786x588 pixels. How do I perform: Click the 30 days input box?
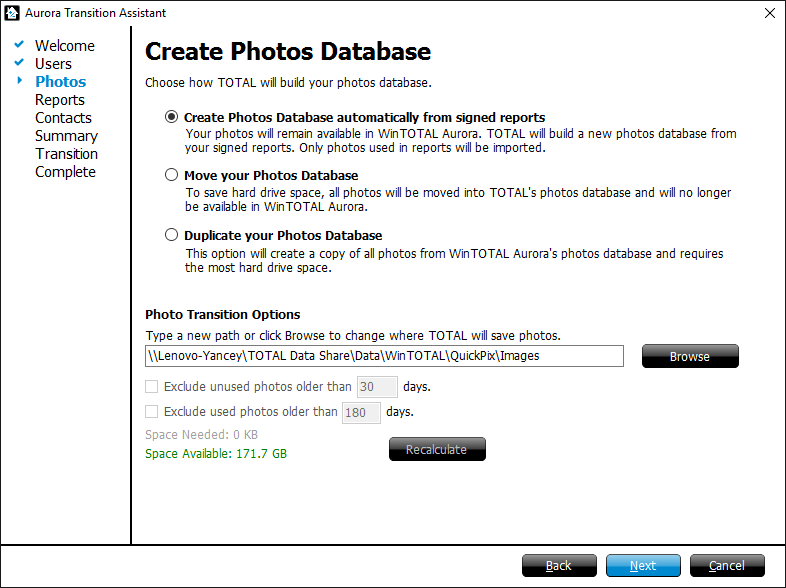377,387
